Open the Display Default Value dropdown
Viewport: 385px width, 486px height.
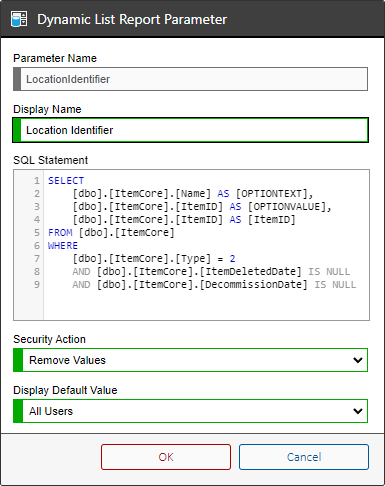click(190, 411)
